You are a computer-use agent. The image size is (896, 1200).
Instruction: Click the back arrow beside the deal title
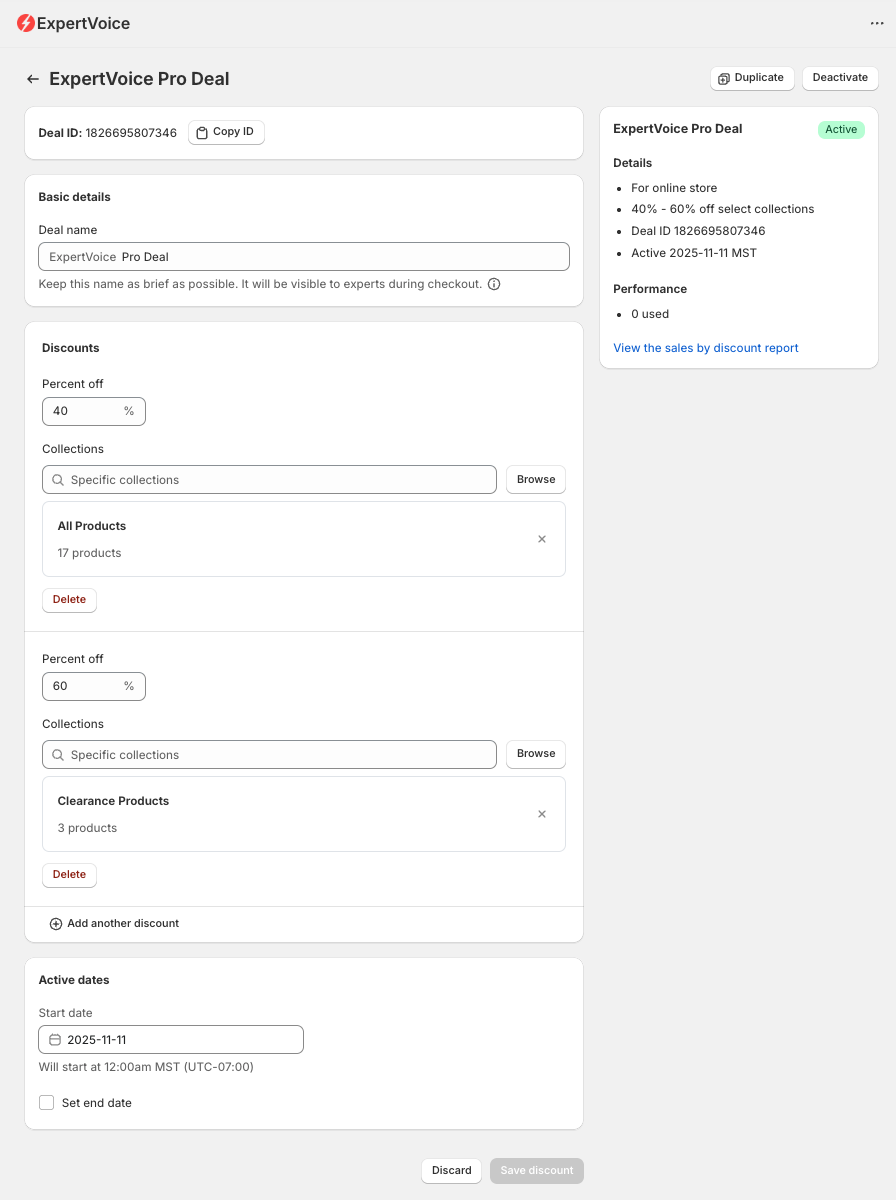[x=33, y=79]
